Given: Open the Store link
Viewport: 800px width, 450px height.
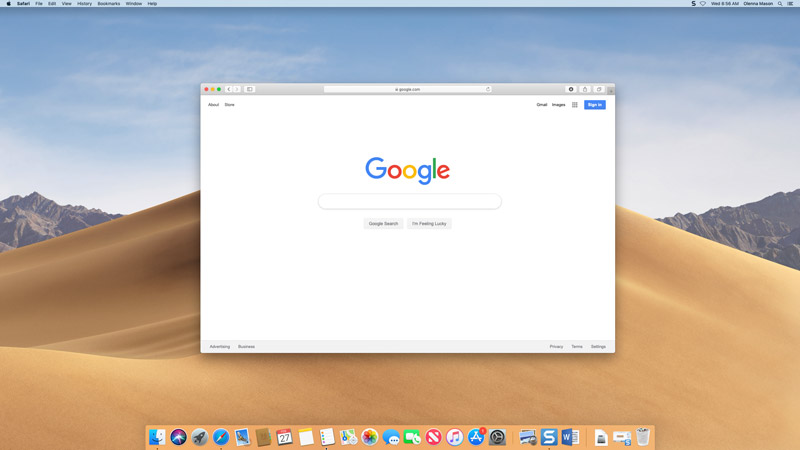Looking at the screenshot, I should [x=230, y=105].
